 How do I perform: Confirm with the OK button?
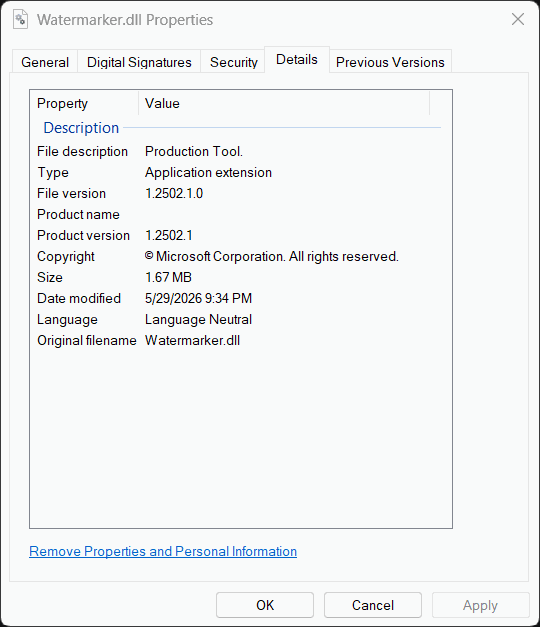pyautogui.click(x=265, y=605)
